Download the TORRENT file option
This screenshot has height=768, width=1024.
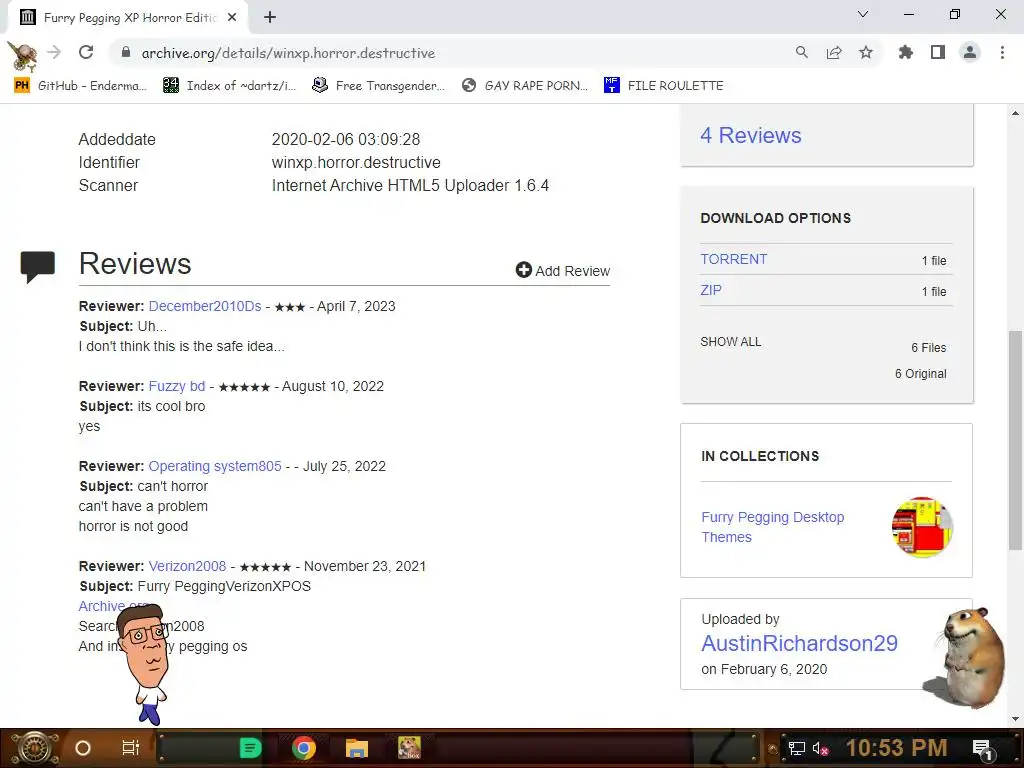[x=733, y=259]
